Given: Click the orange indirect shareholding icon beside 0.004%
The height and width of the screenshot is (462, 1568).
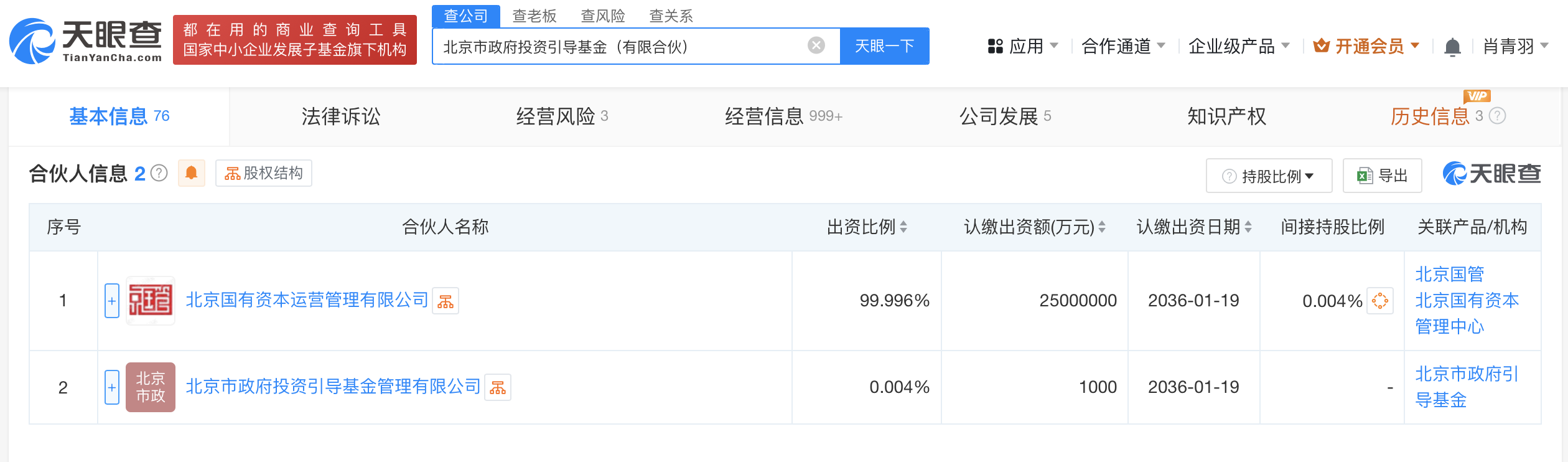Looking at the screenshot, I should point(1379,301).
